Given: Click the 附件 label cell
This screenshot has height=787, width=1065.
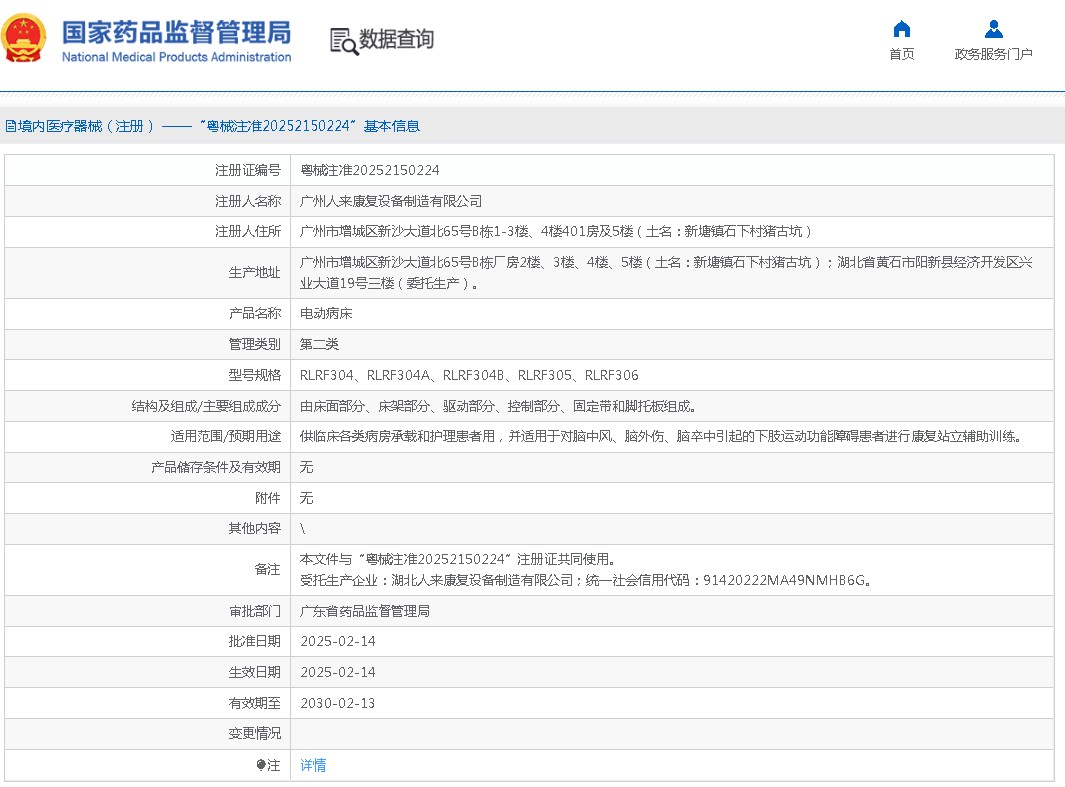Looking at the screenshot, I should pos(147,498).
